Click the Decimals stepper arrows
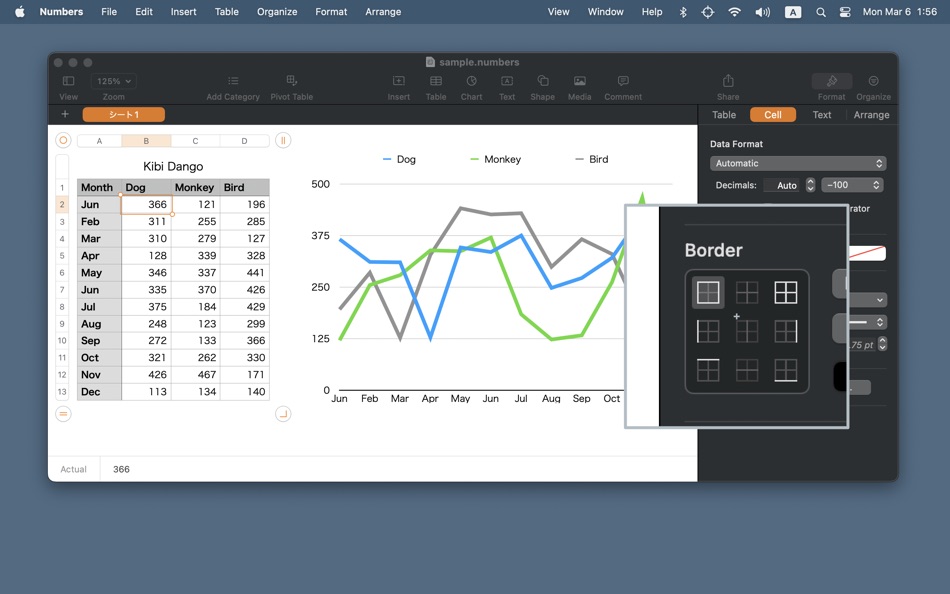The image size is (950, 594). tap(810, 185)
